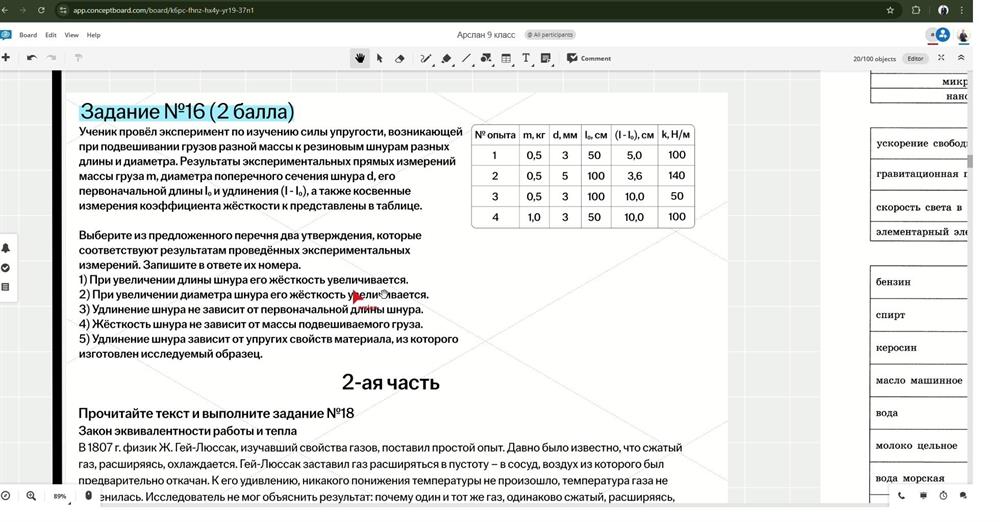1000x522 pixels.
Task: Select the Hand pan tool
Action: point(360,58)
